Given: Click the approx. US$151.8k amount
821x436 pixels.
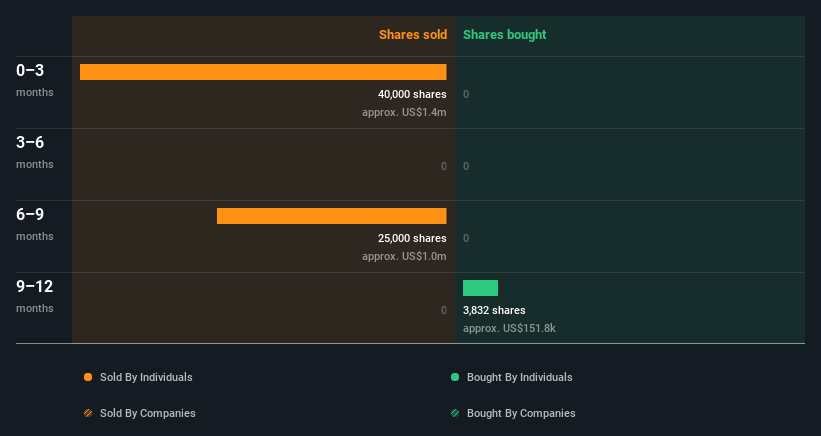Looking at the screenshot, I should [509, 328].
